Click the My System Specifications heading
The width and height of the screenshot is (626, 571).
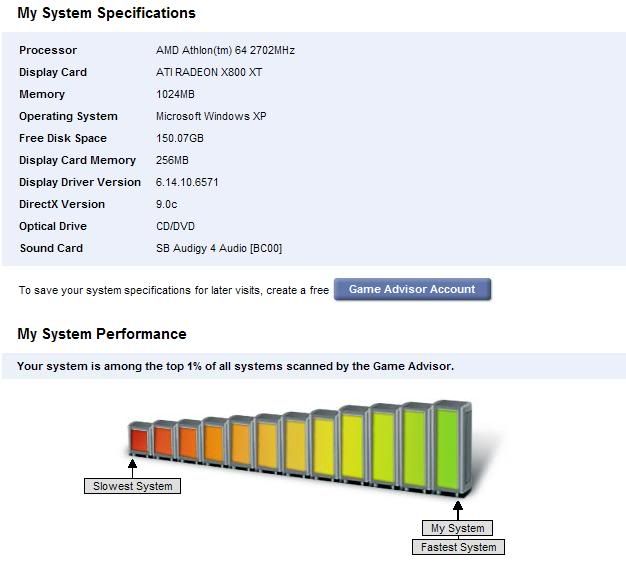[x=107, y=13]
